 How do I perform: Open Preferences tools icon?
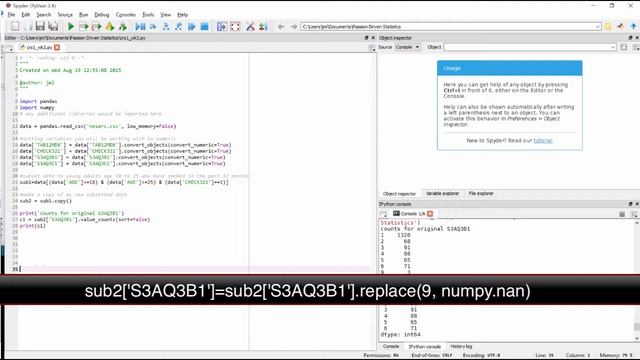[250, 27]
